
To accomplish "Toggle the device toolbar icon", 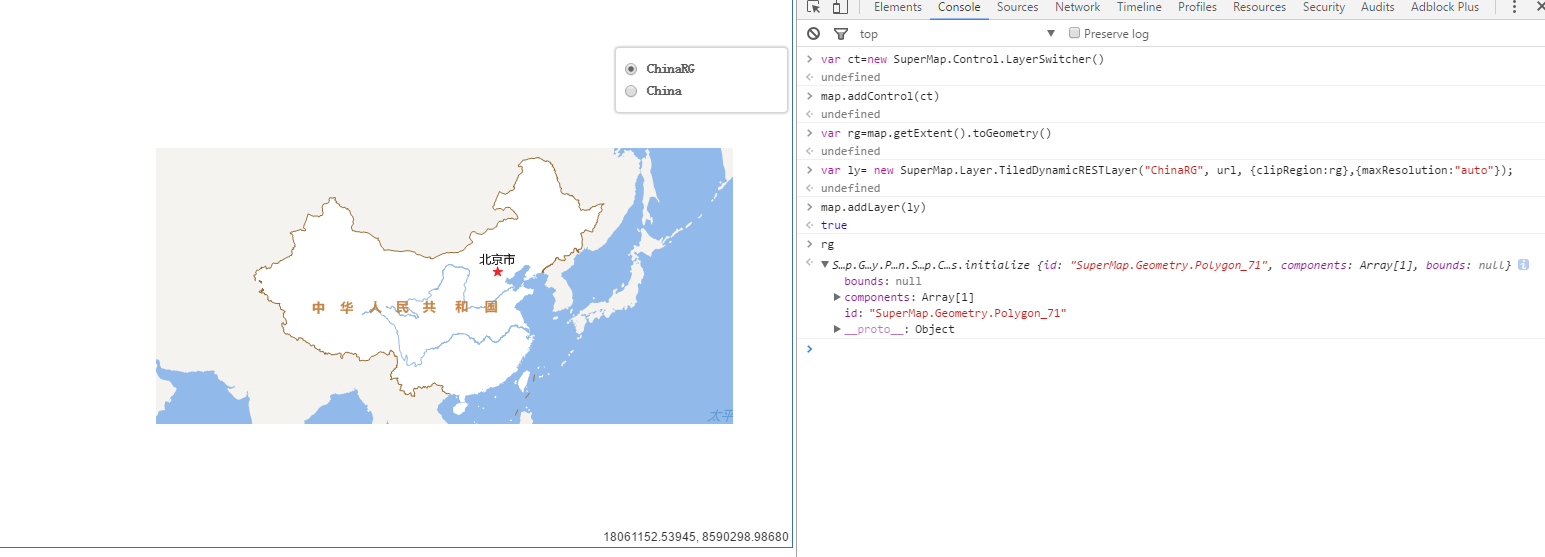I will pos(839,7).
